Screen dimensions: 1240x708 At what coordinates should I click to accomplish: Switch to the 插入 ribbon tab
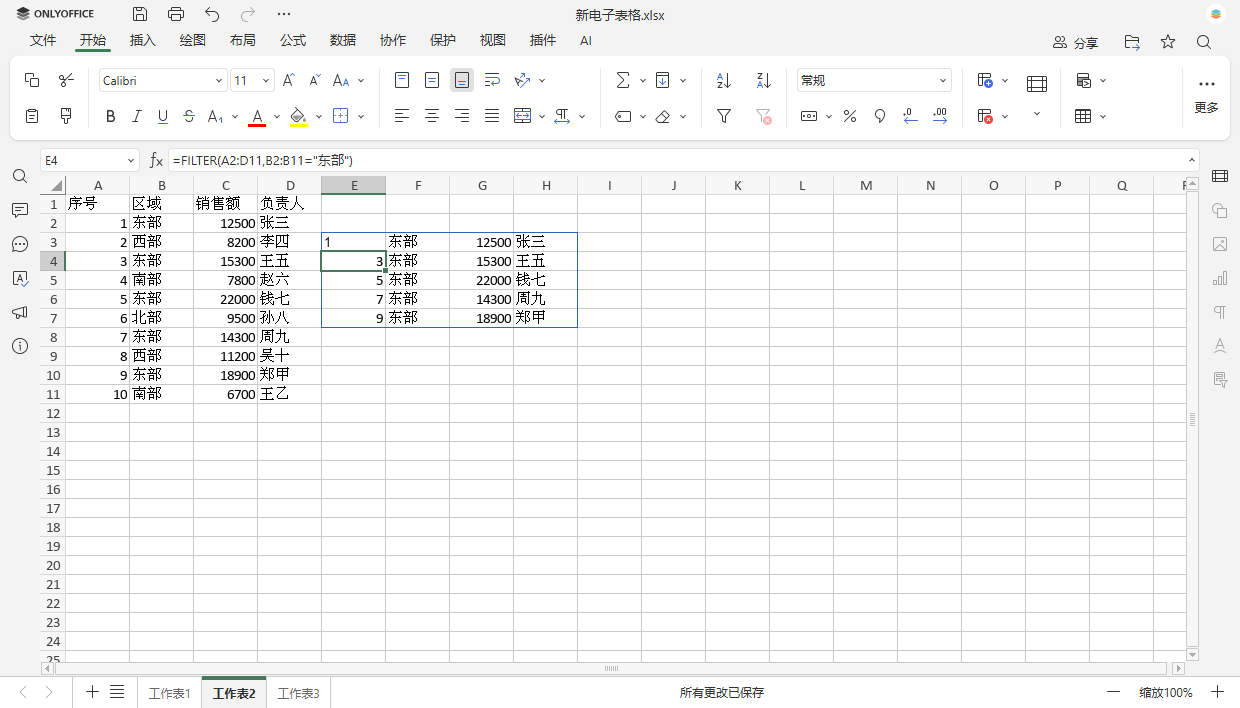142,41
